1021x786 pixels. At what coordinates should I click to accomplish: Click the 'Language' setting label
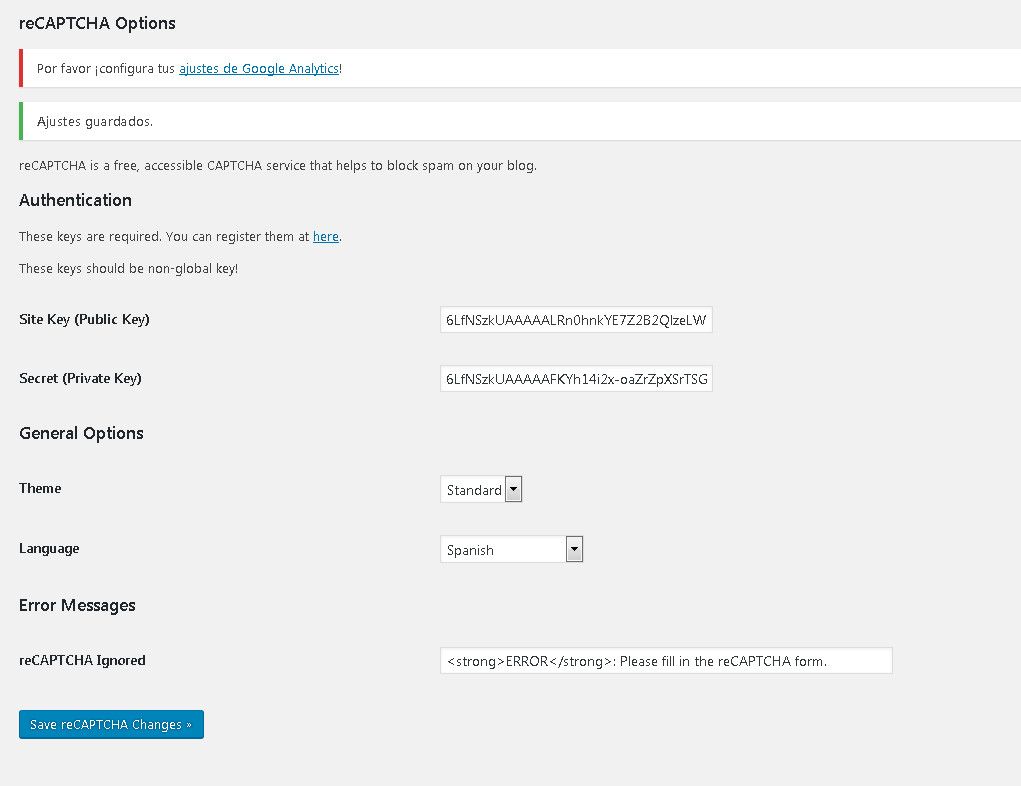pyautogui.click(x=49, y=548)
